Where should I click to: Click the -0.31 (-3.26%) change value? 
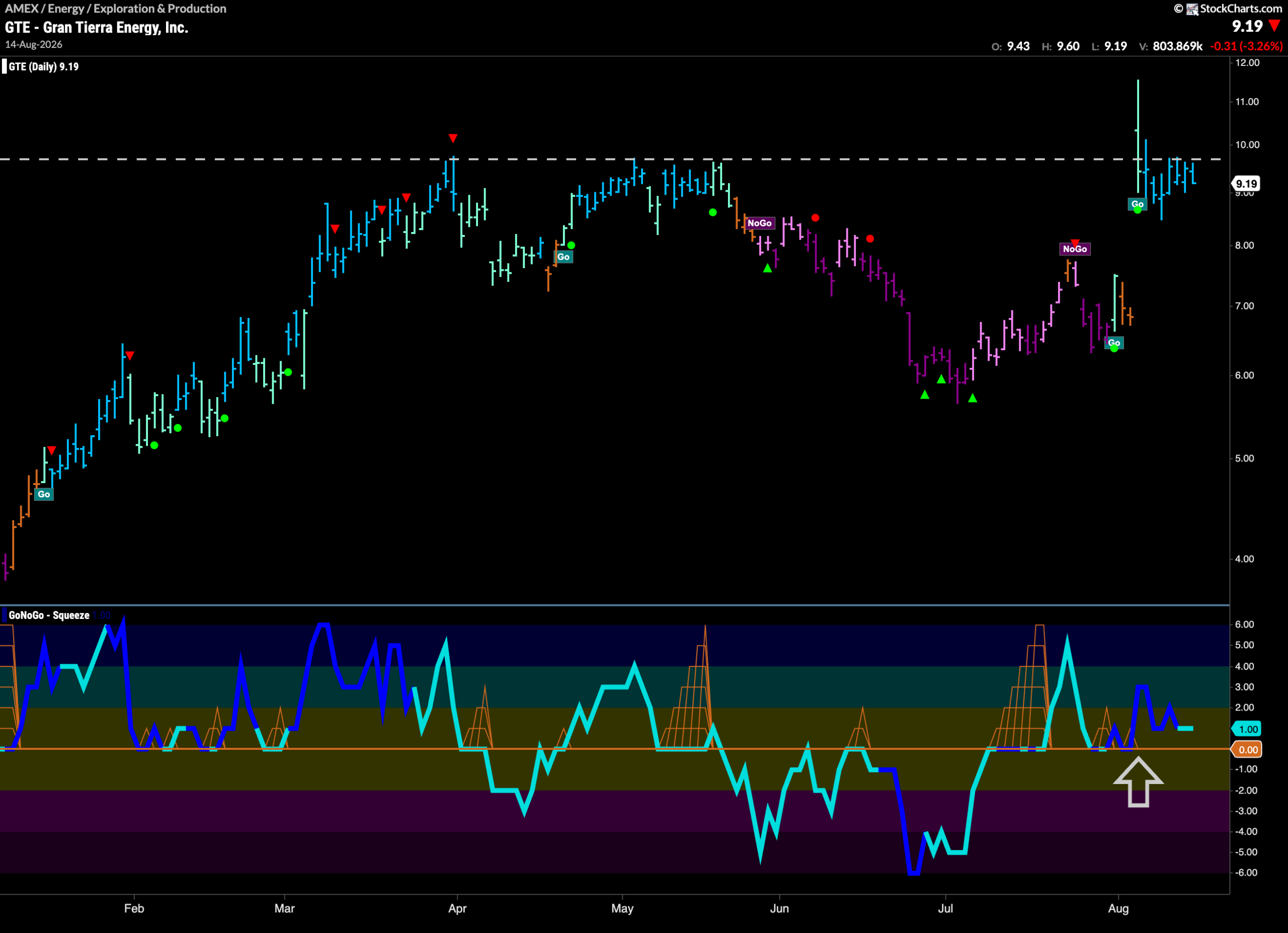[x=1246, y=46]
